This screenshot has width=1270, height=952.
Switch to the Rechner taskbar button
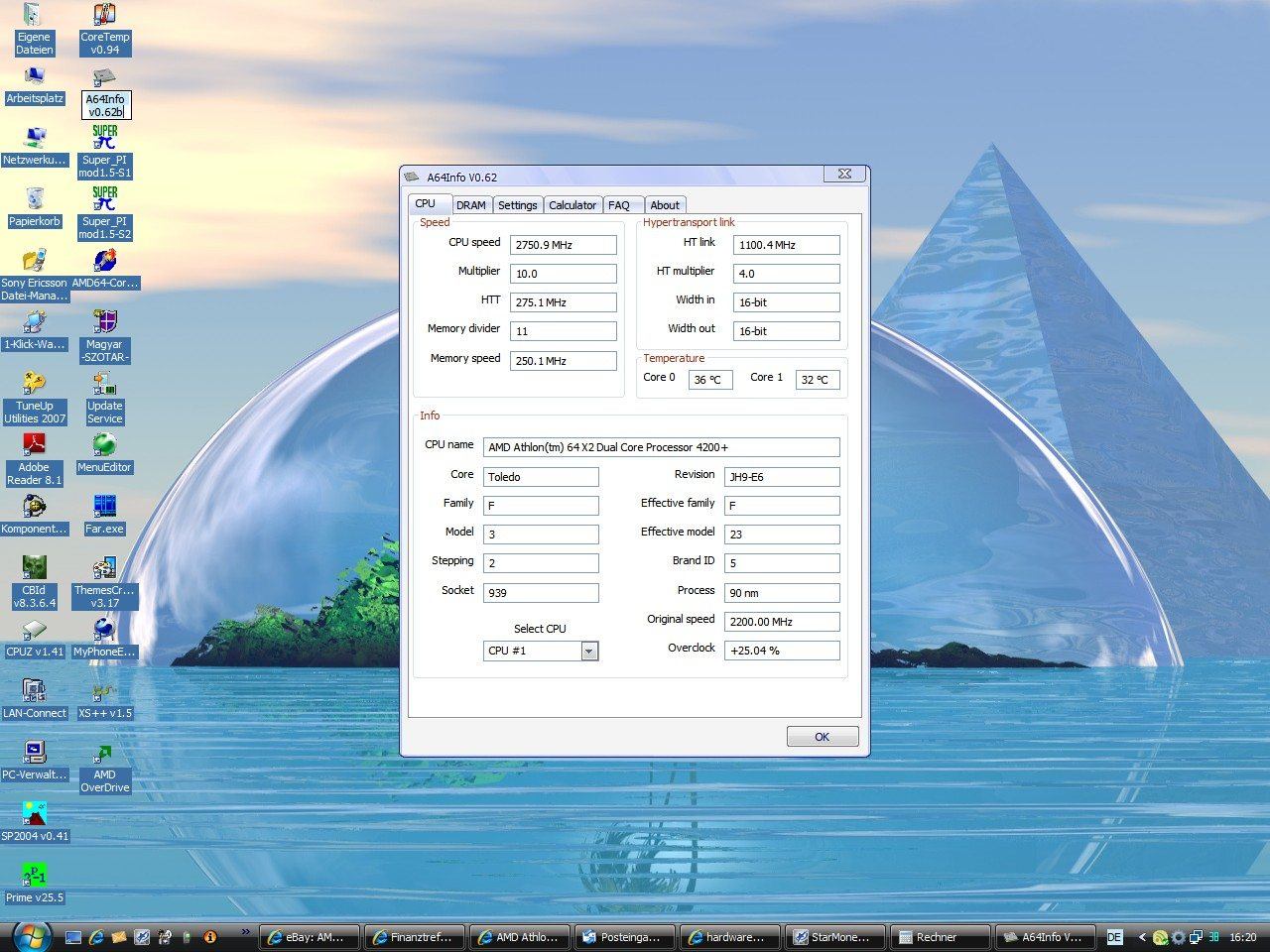pos(940,937)
